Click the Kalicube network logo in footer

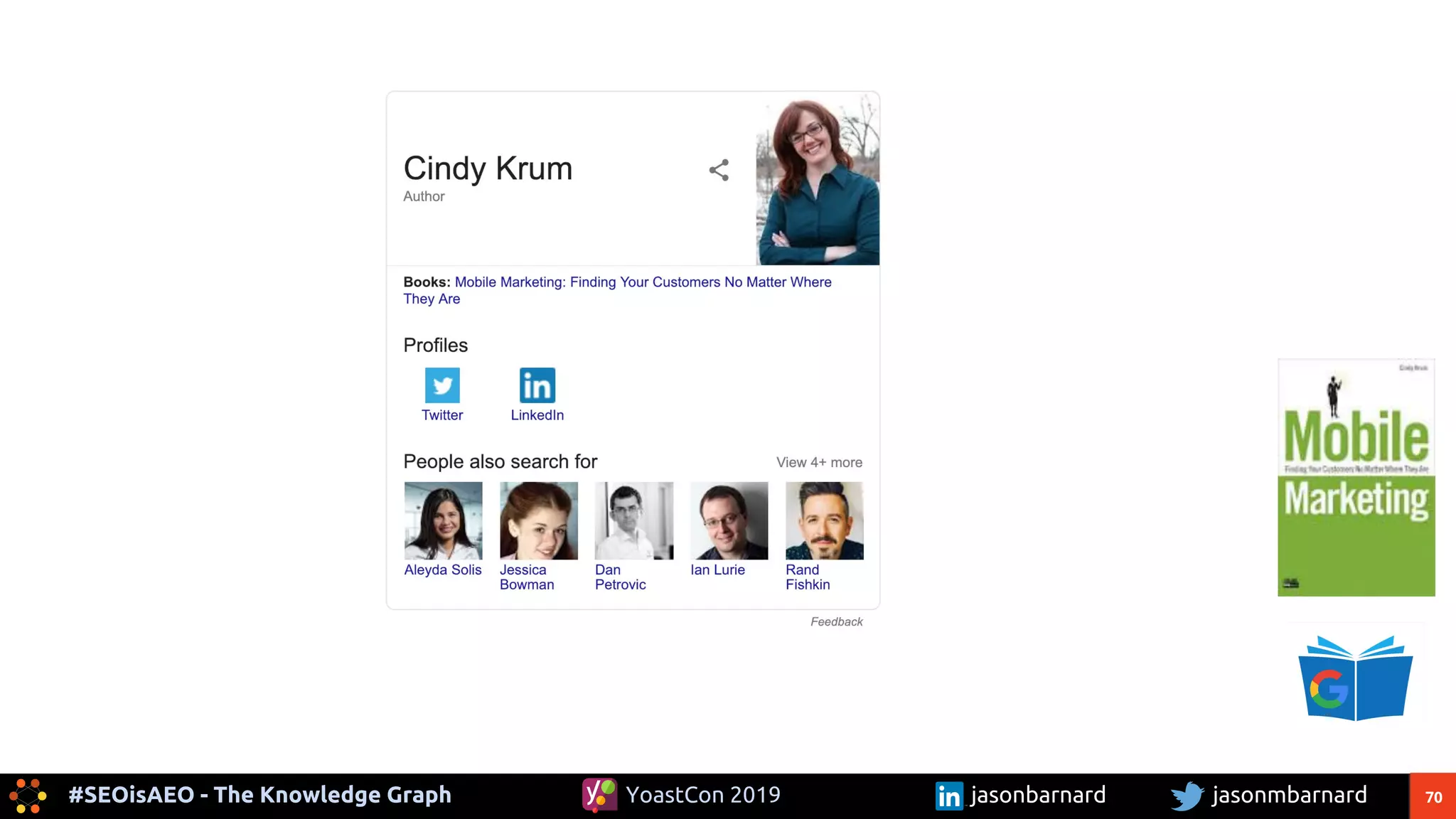point(28,796)
